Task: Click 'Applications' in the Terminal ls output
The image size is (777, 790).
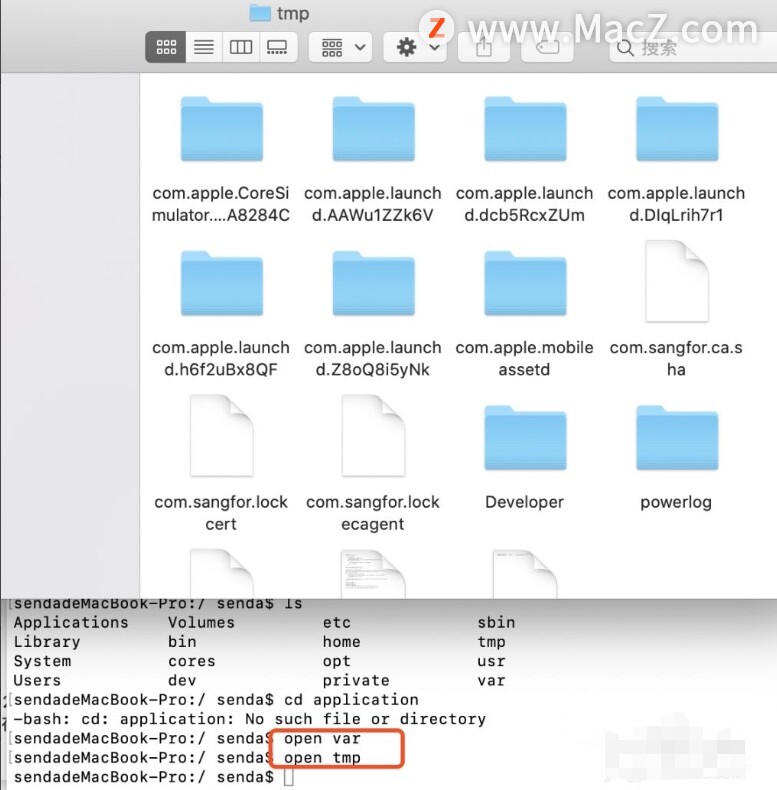Action: (71, 623)
